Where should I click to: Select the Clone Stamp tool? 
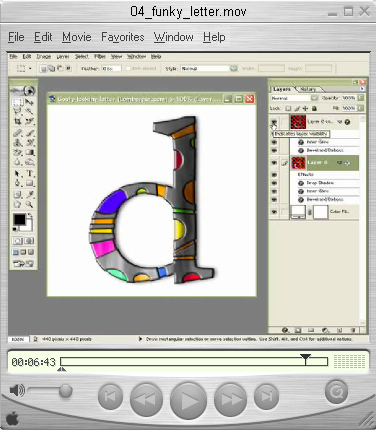(x=18, y=143)
